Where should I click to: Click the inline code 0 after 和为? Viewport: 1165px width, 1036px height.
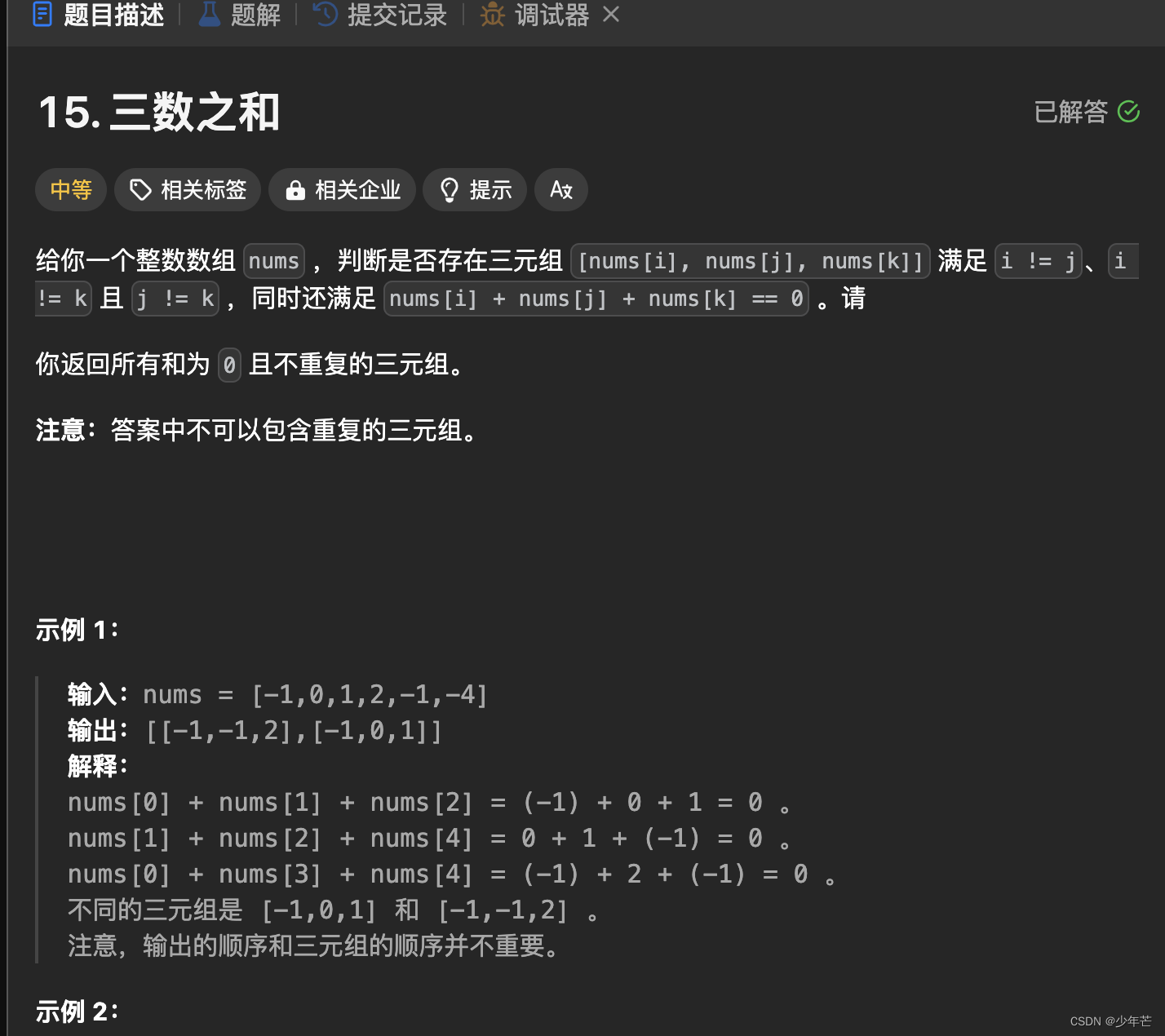tap(230, 365)
